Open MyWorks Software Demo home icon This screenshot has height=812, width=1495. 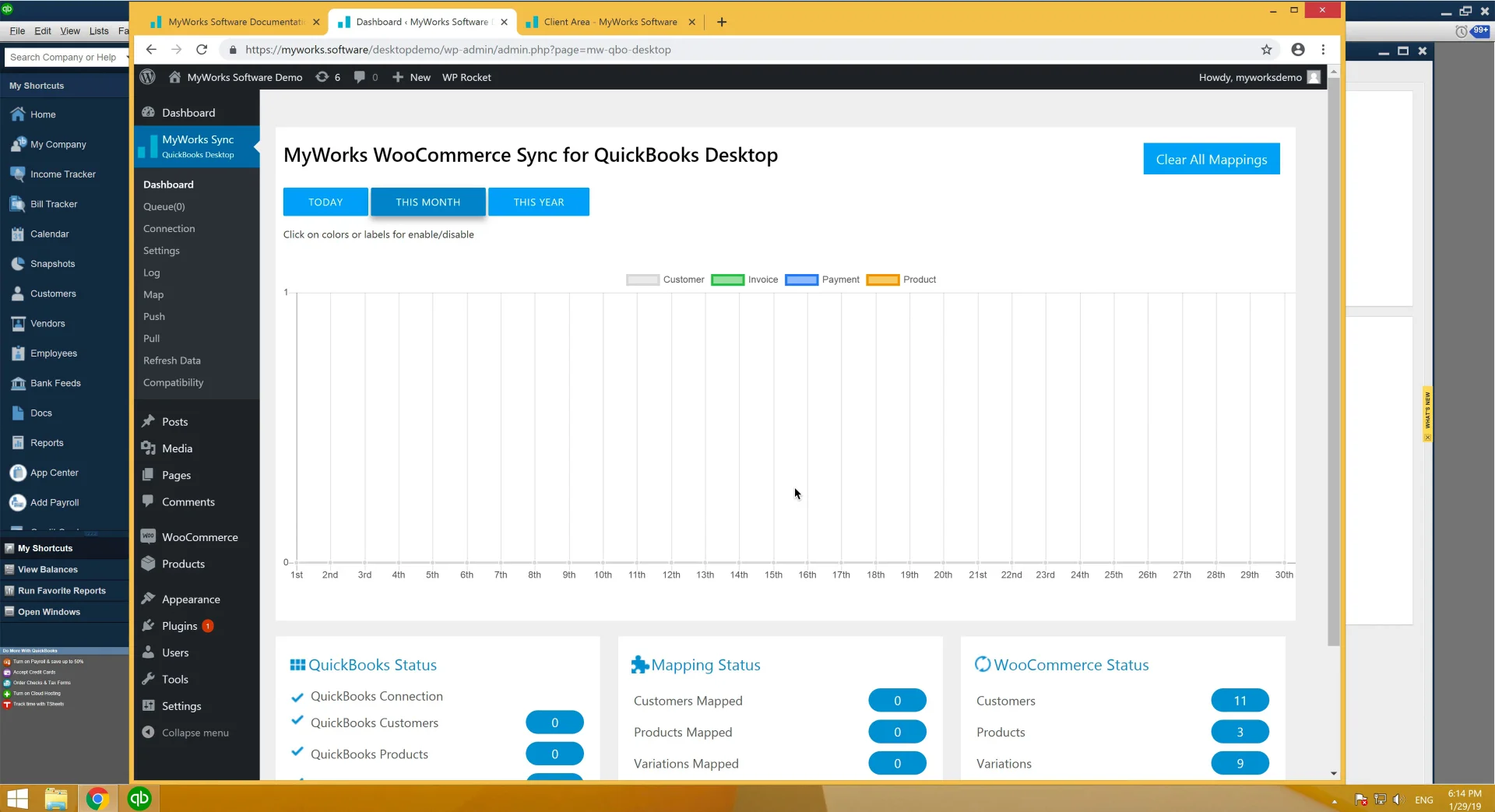175,77
